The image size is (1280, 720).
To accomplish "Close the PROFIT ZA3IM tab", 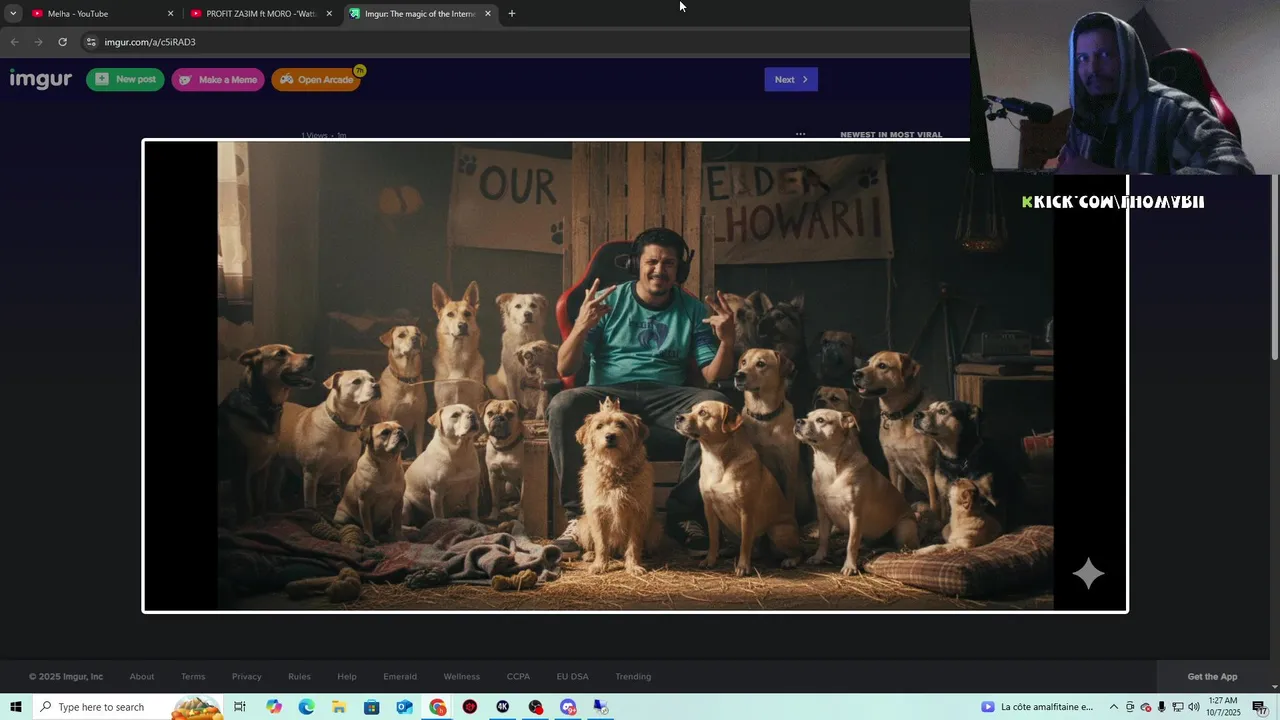I will [329, 13].
